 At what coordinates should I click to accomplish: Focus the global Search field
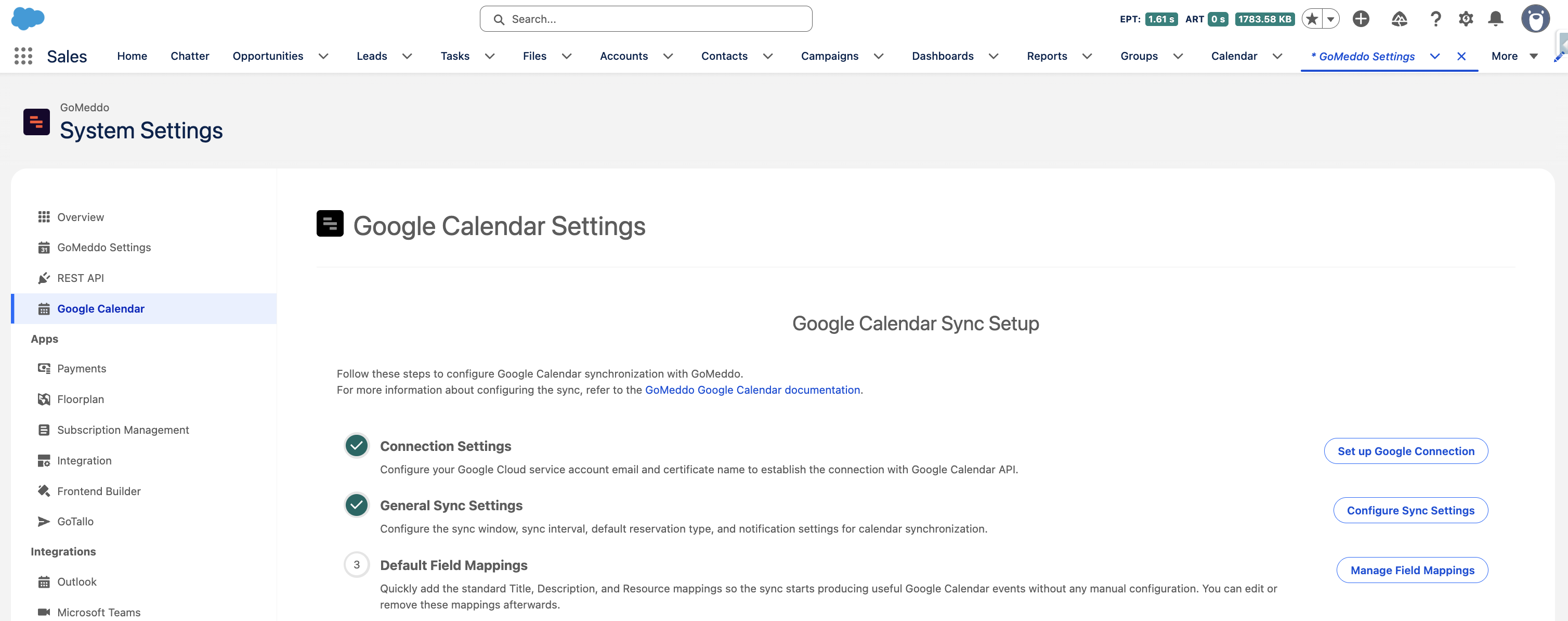(646, 19)
